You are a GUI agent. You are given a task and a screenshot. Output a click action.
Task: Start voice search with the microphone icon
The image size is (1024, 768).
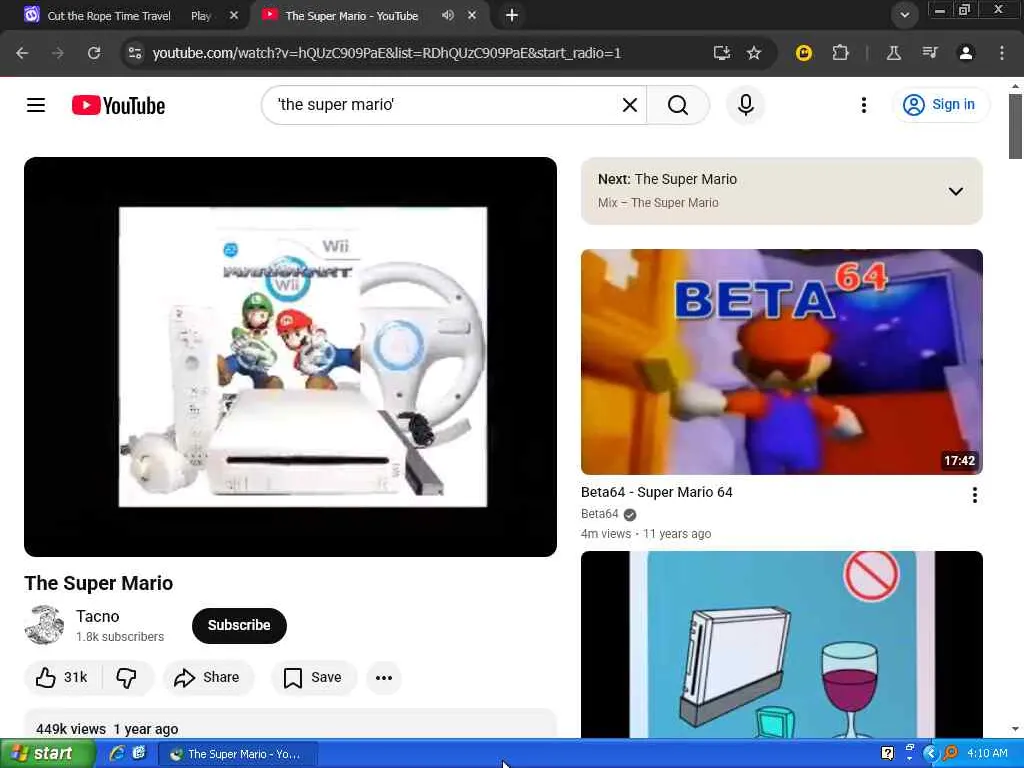pos(745,105)
